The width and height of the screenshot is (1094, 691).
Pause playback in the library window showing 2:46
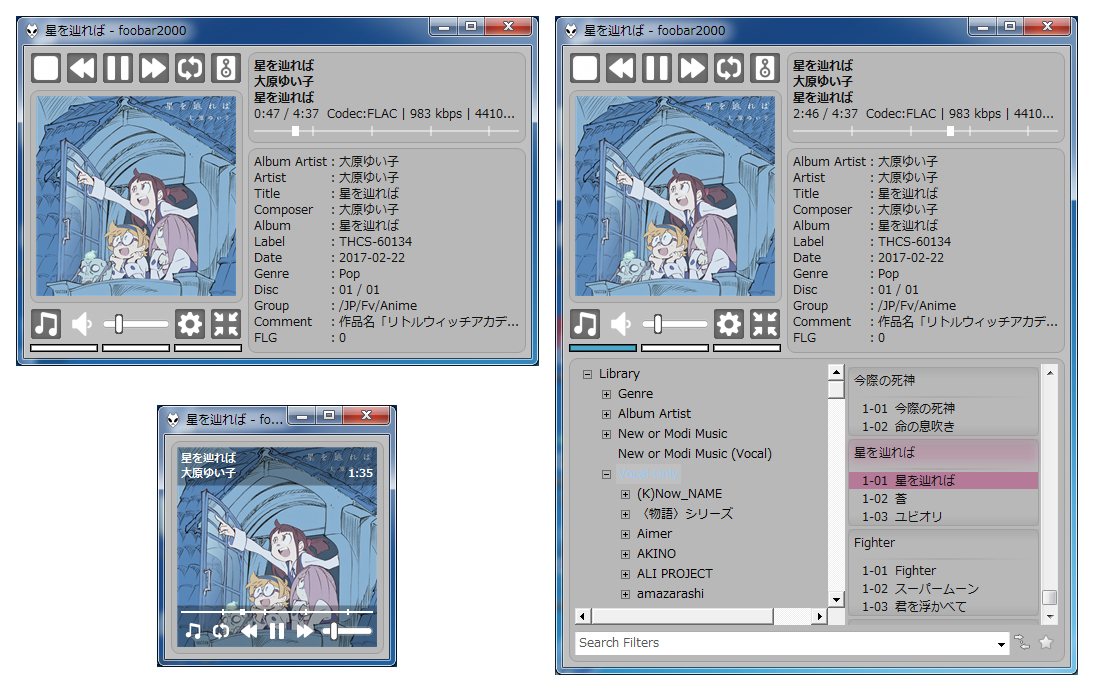(x=657, y=68)
